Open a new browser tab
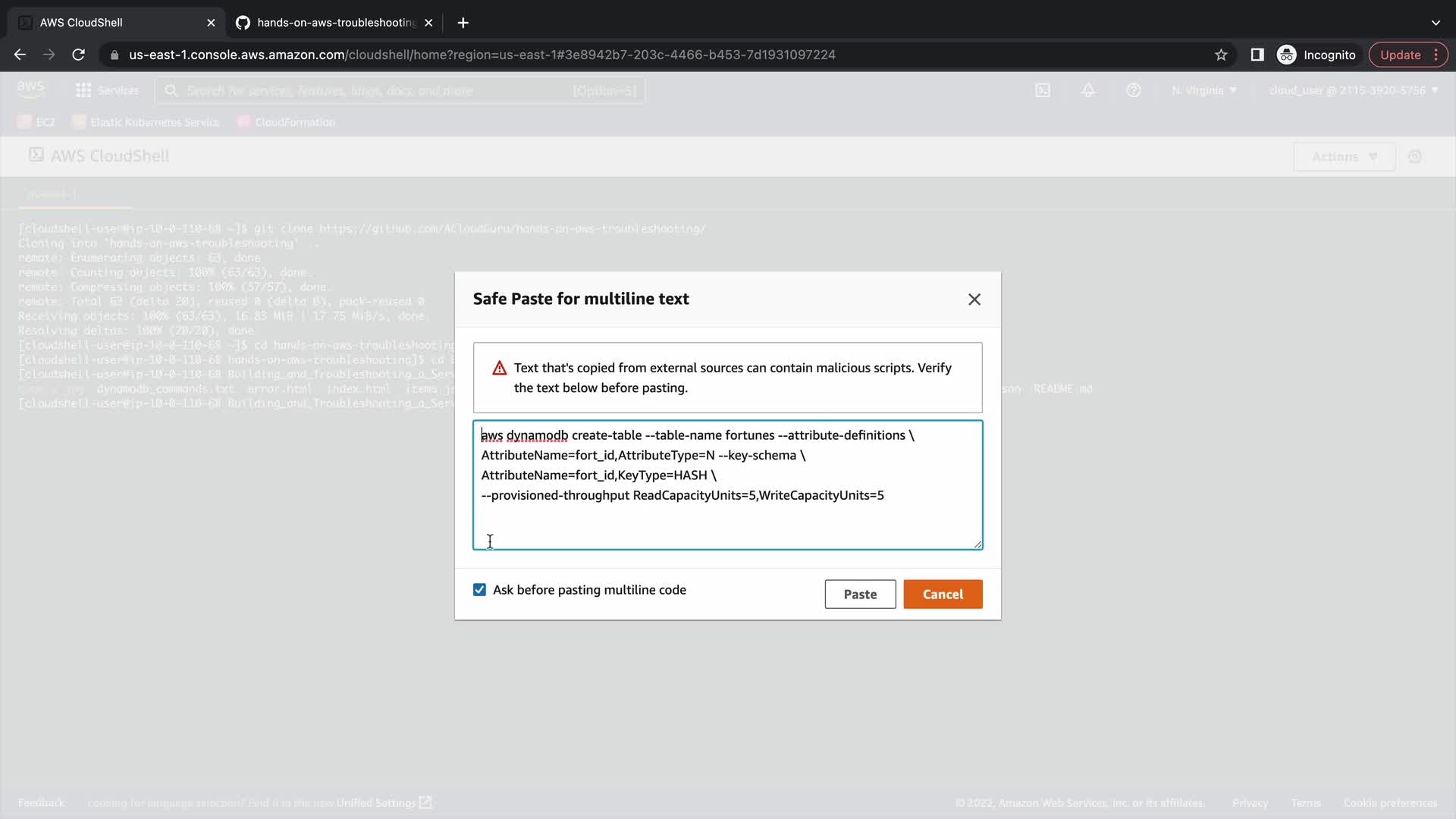Viewport: 1456px width, 819px height. [463, 23]
